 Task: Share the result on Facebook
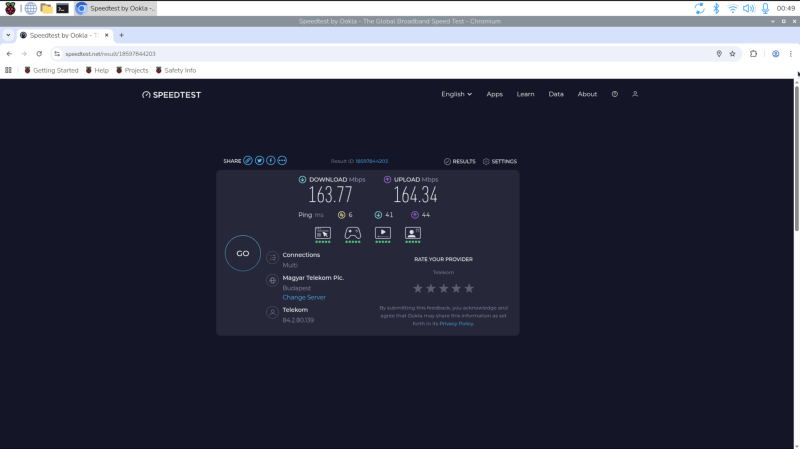[270, 161]
